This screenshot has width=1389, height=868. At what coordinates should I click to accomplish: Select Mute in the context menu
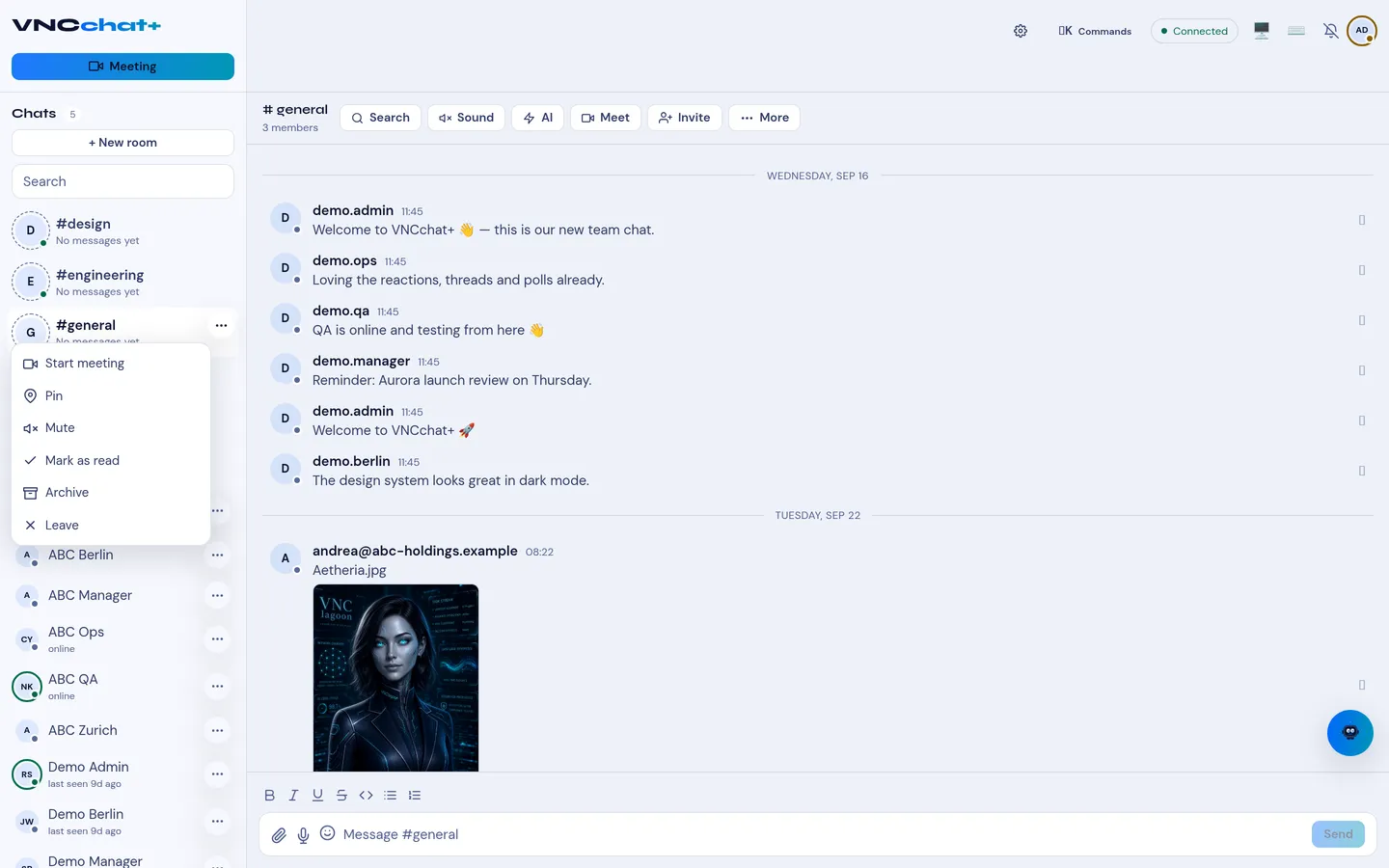111,428
